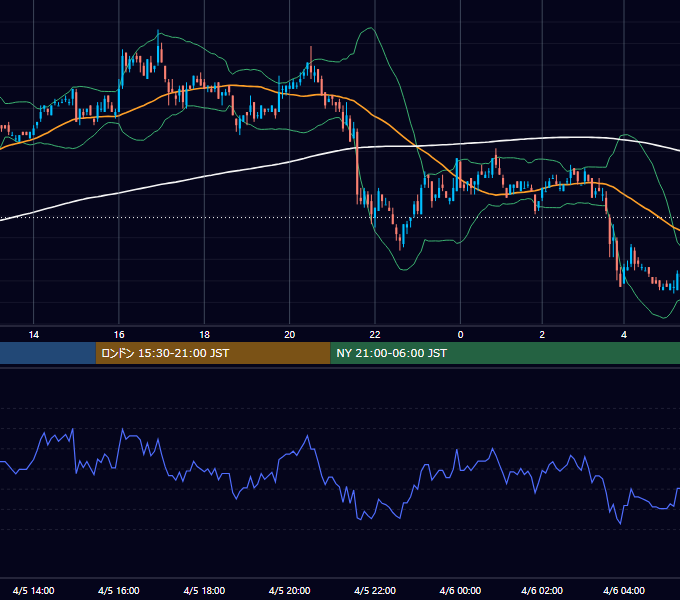Click the 4/5 20:00 date label
The width and height of the screenshot is (680, 600).
290,590
